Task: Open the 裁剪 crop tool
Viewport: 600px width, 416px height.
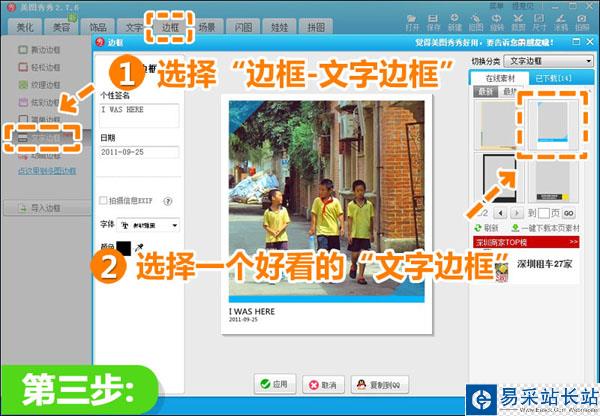Action: tap(518, 23)
